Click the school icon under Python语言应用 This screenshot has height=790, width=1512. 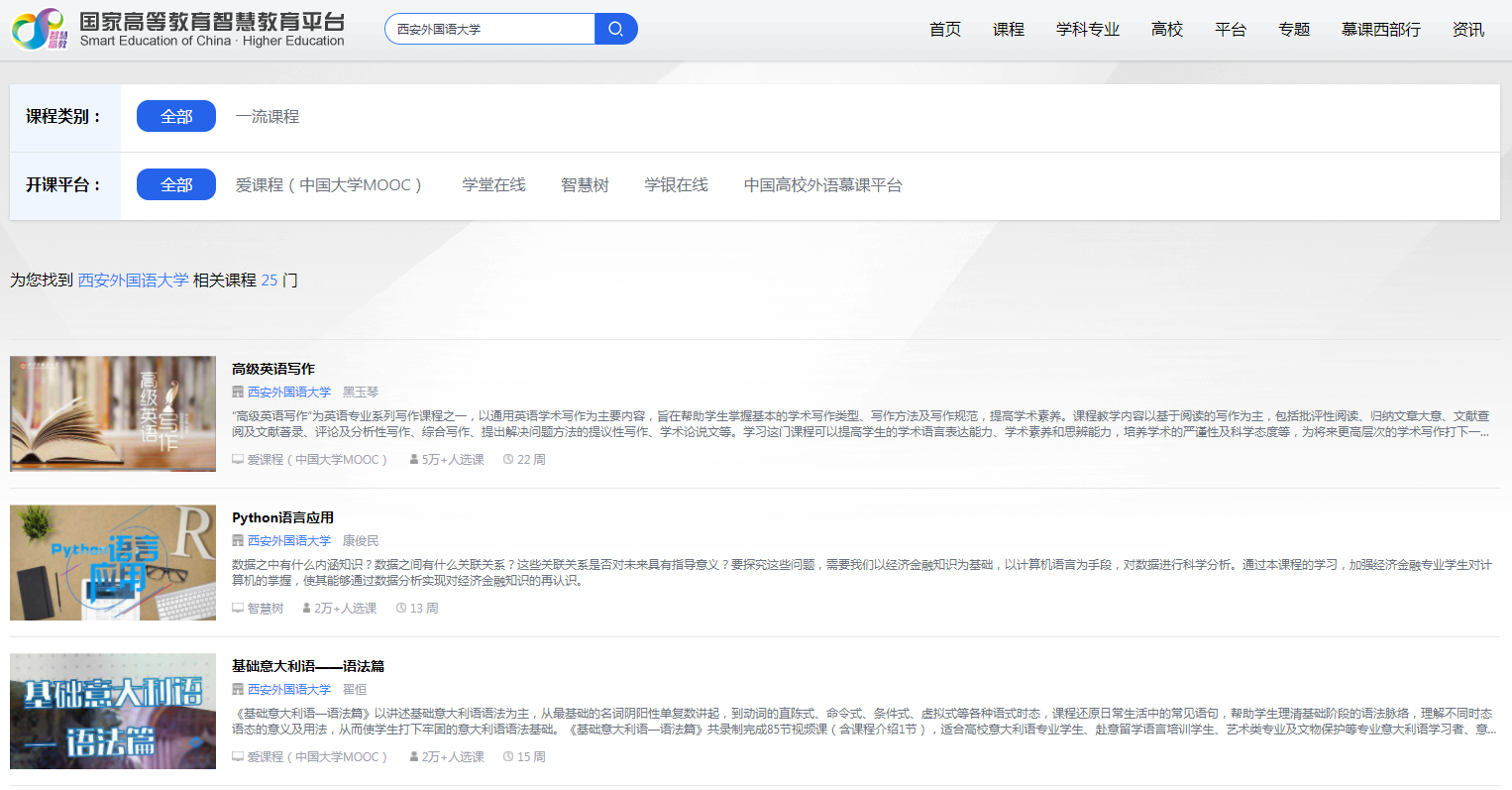point(238,541)
